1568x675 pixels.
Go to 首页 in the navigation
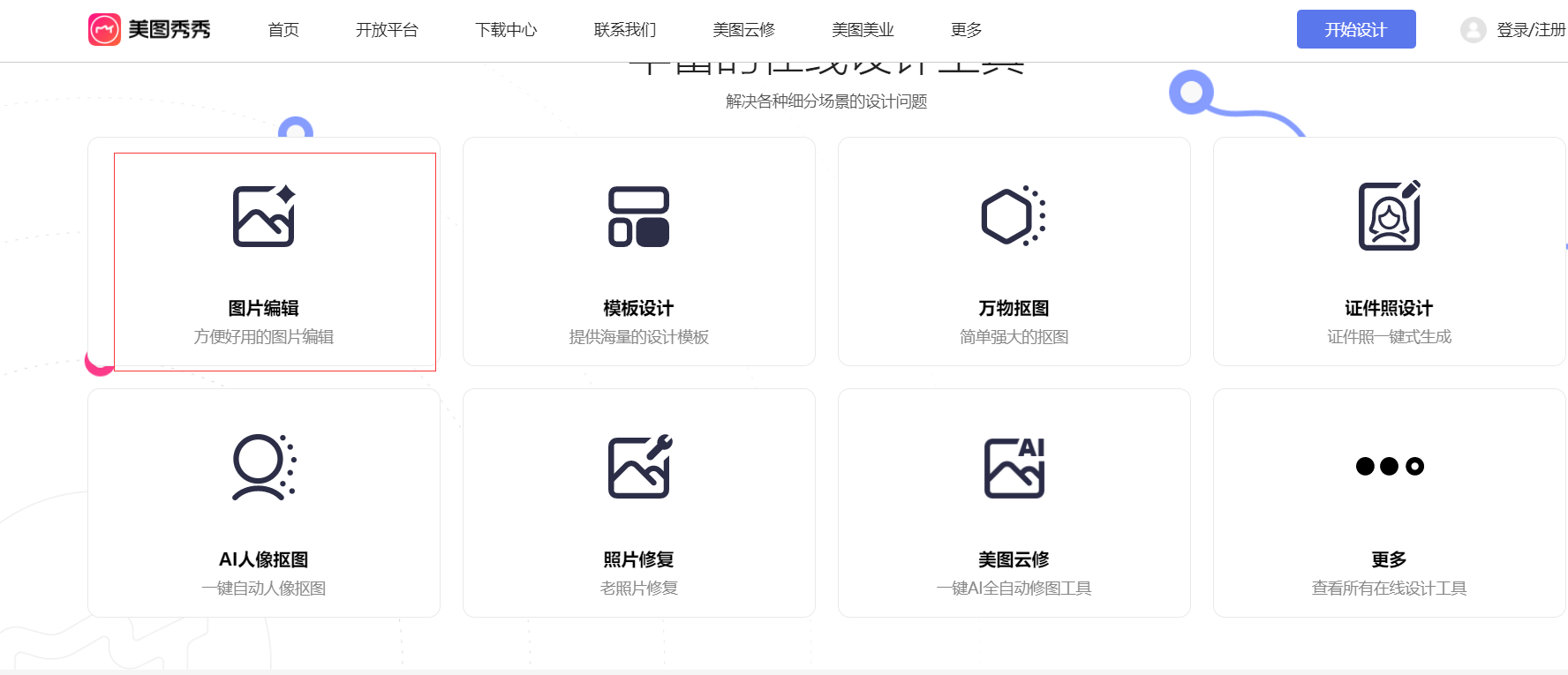(283, 30)
